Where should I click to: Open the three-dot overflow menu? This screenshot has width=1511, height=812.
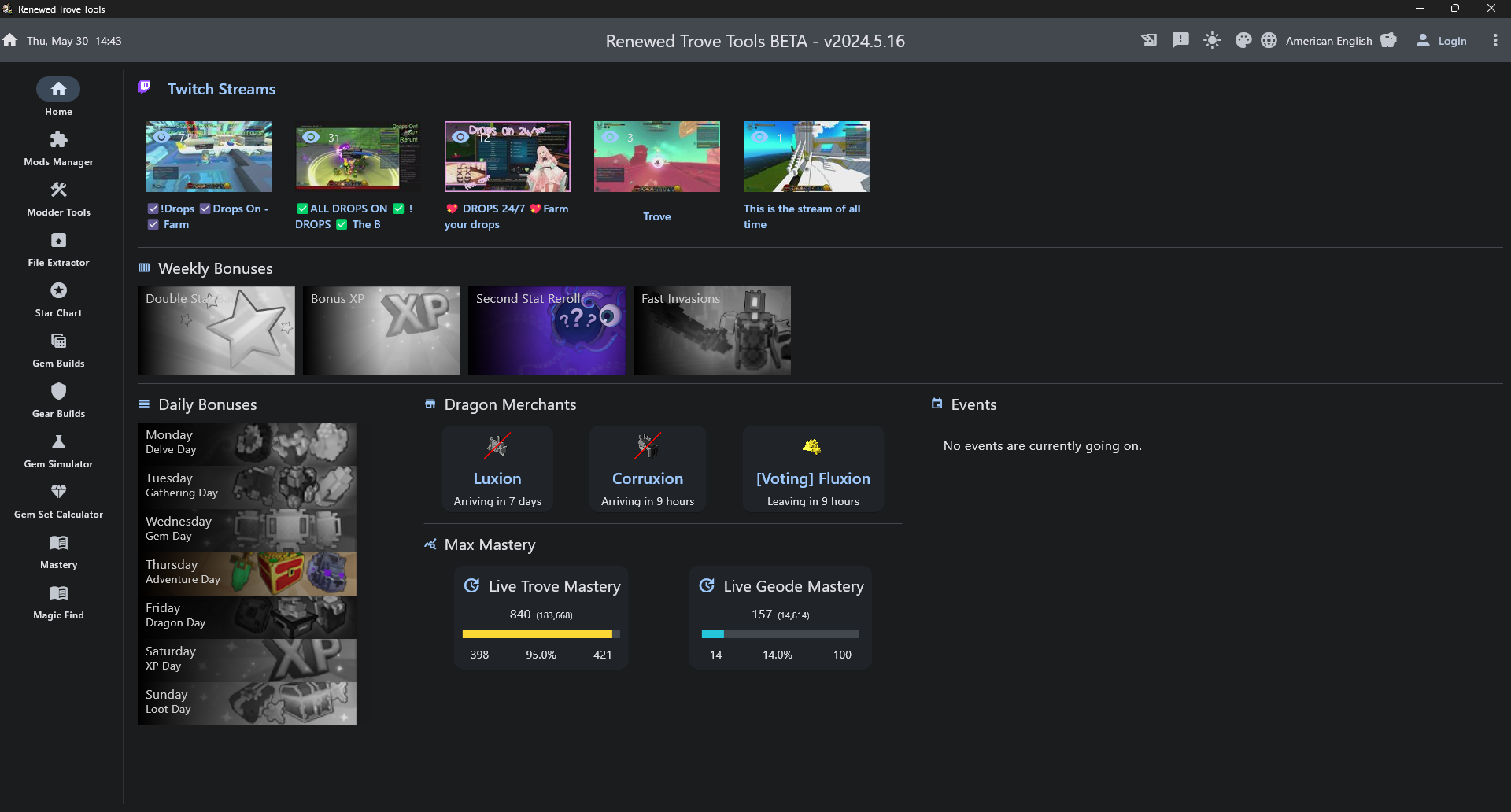1494,40
